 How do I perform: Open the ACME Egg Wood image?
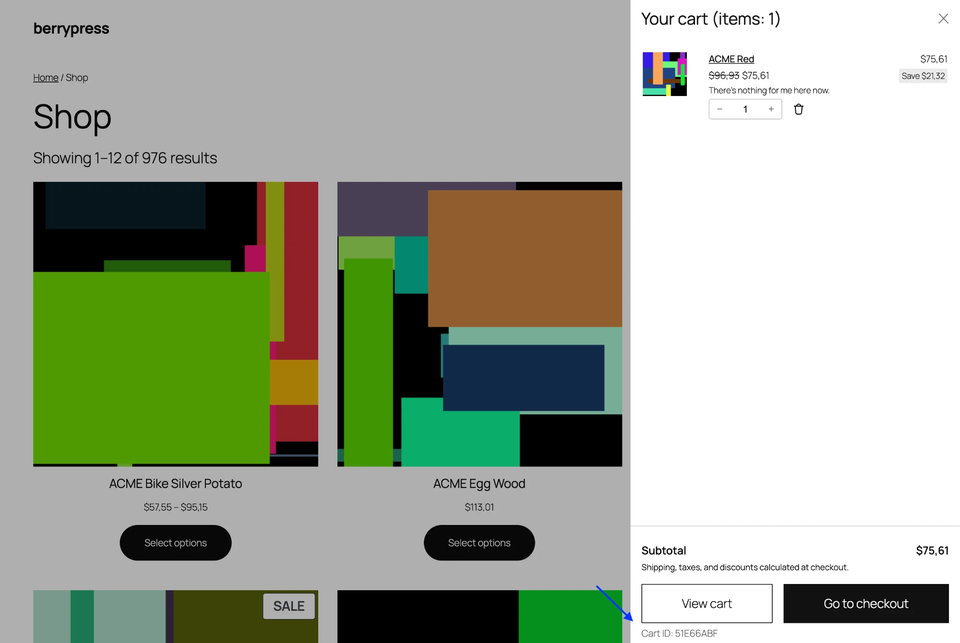(x=479, y=324)
